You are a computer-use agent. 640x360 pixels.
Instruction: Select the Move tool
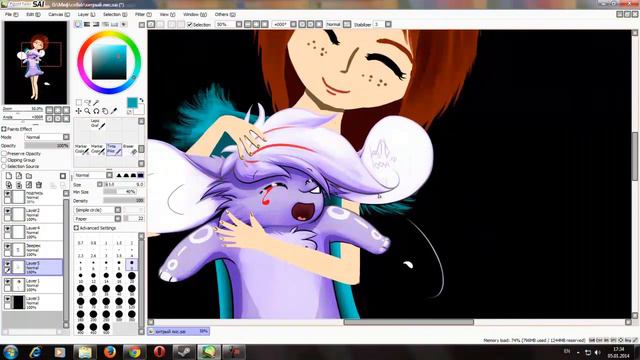(x=78, y=111)
